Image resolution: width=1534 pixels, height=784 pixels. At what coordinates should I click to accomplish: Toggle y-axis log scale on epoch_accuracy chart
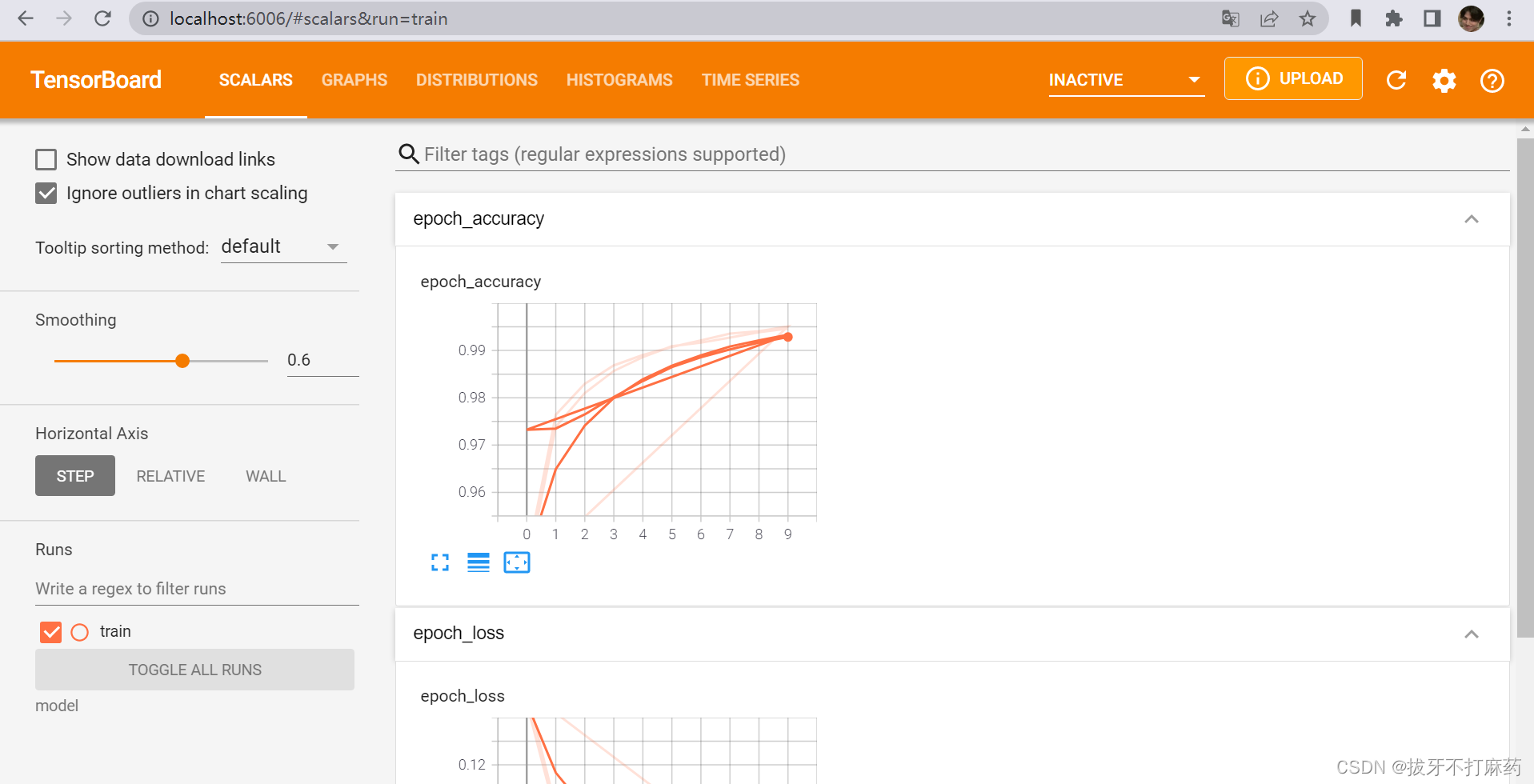479,562
